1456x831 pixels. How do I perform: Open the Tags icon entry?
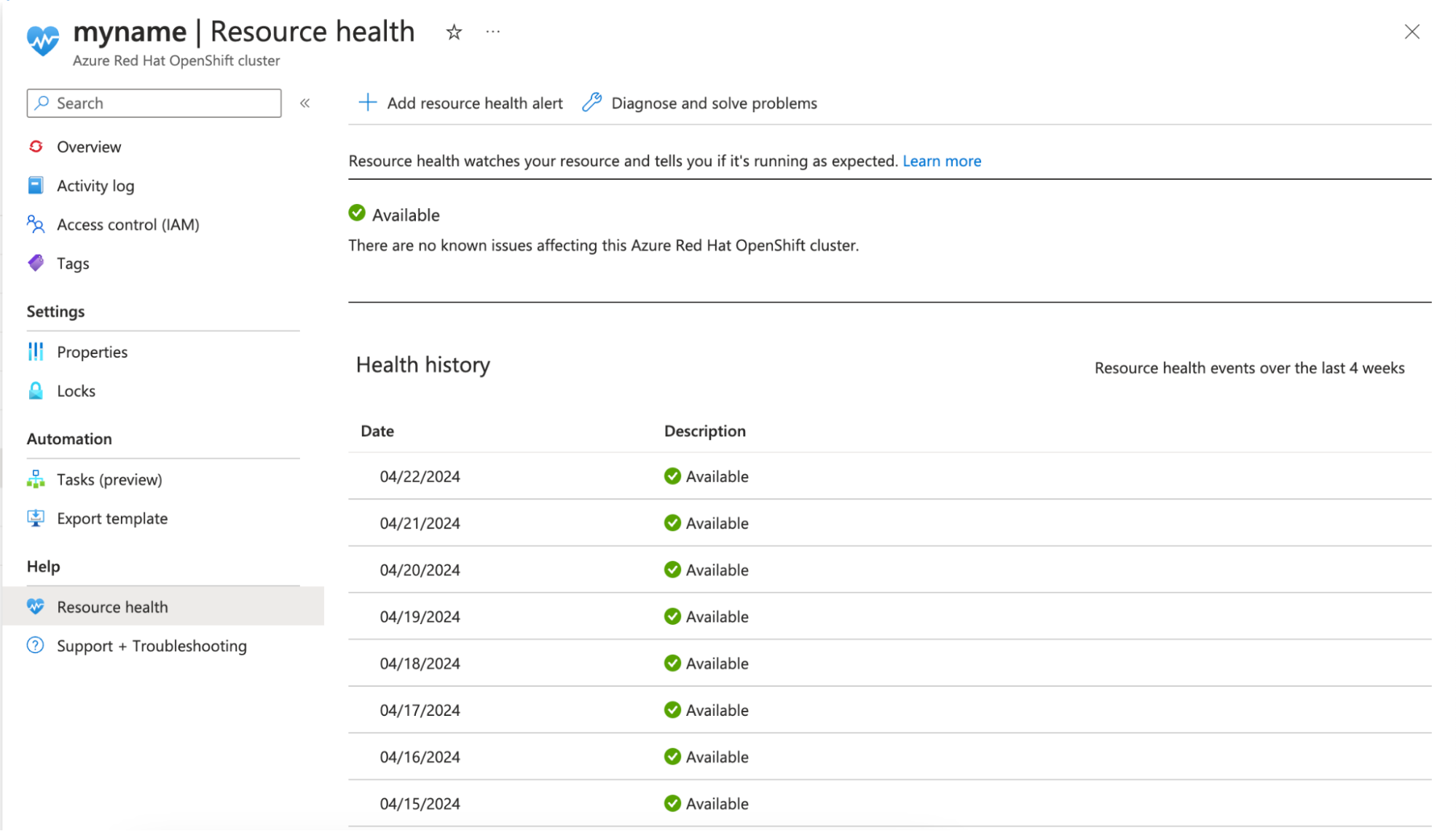pos(36,263)
